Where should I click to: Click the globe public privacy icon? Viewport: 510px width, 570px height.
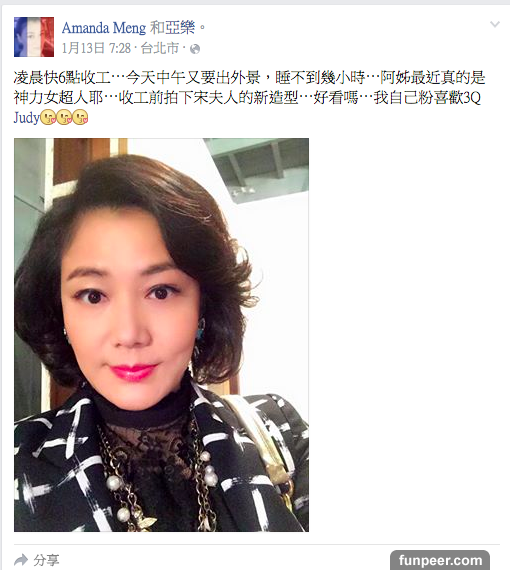coord(195,49)
